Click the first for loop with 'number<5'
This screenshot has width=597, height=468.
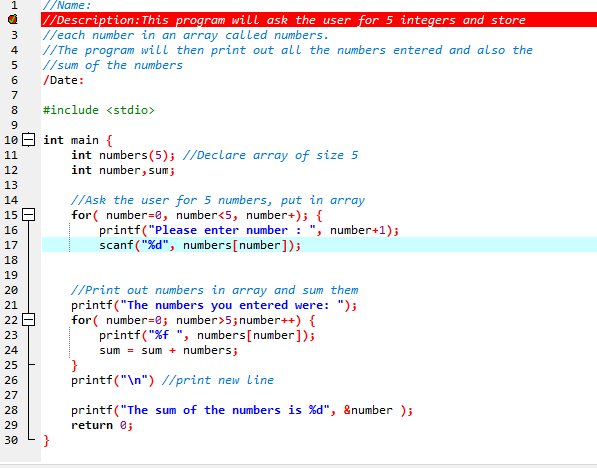point(197,215)
